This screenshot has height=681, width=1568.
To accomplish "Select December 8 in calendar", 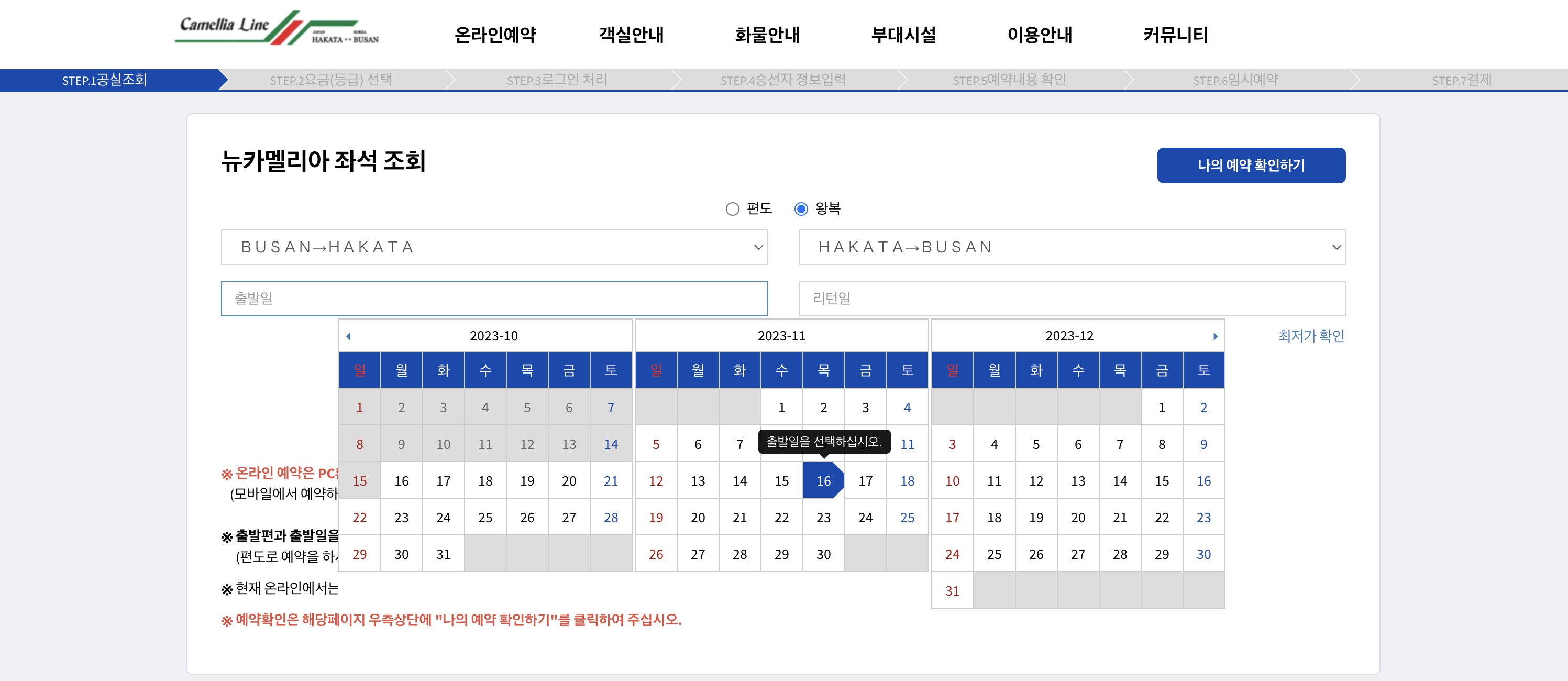I will tap(1162, 444).
